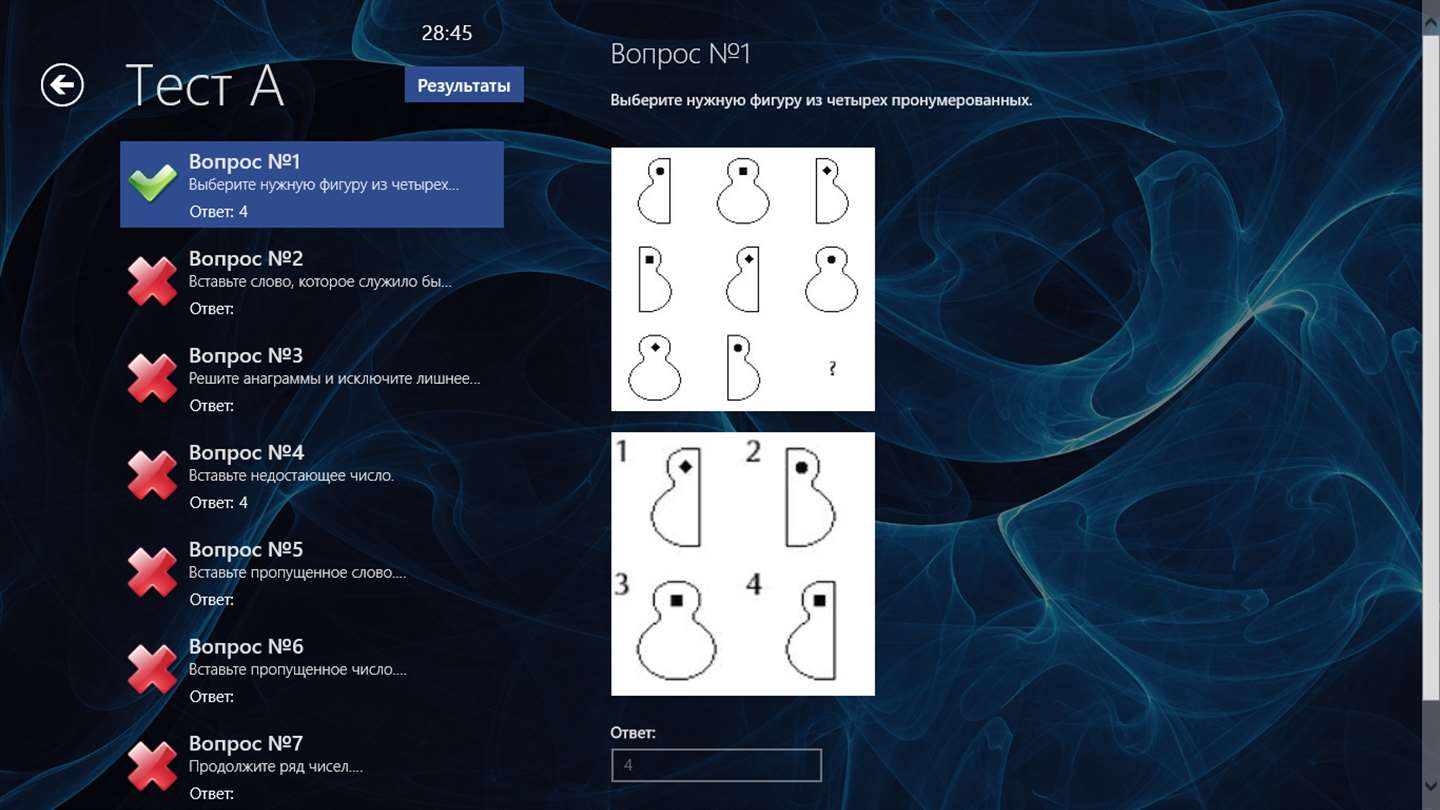
Task: Click the 3x3 figure puzzle image
Action: pos(743,279)
